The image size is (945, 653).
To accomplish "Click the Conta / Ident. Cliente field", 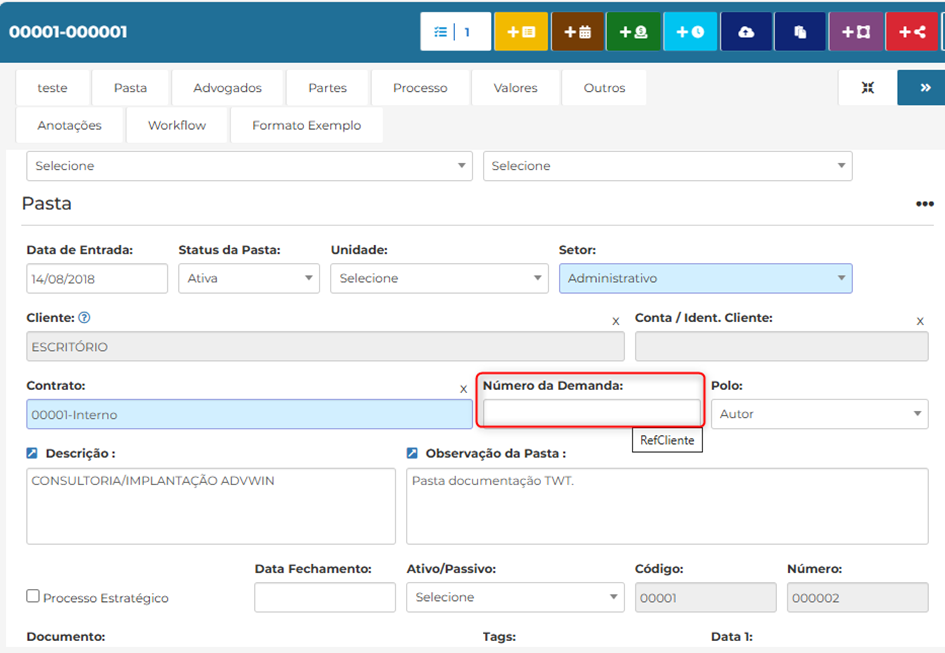I will pos(782,347).
